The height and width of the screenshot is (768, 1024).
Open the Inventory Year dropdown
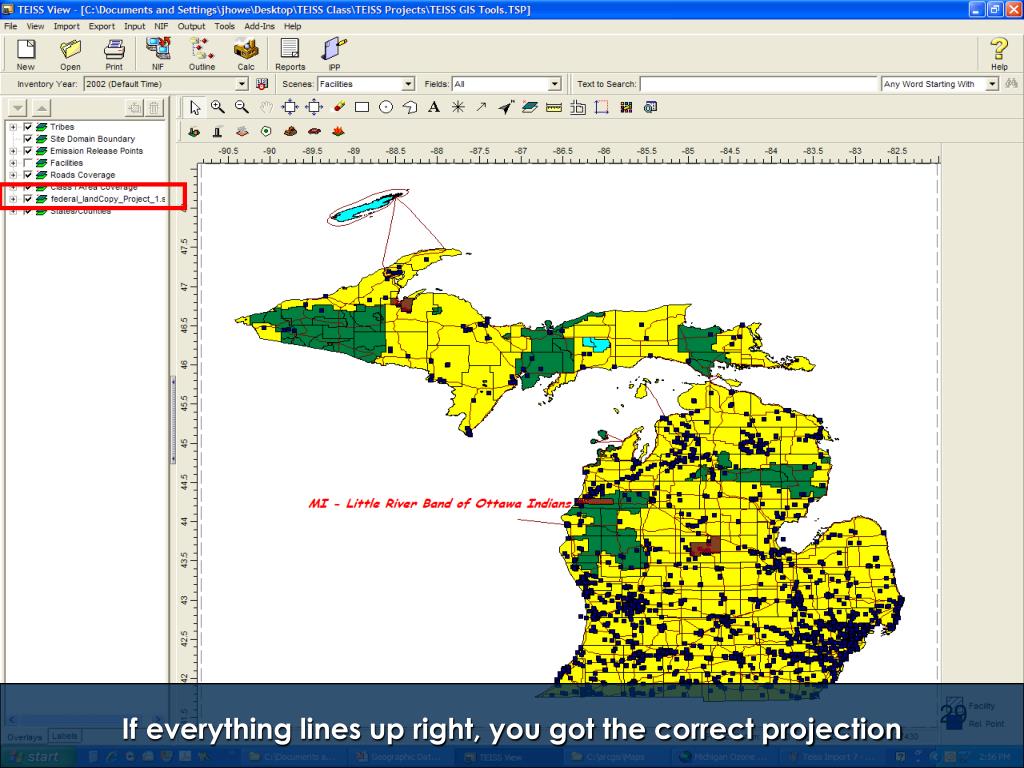242,84
